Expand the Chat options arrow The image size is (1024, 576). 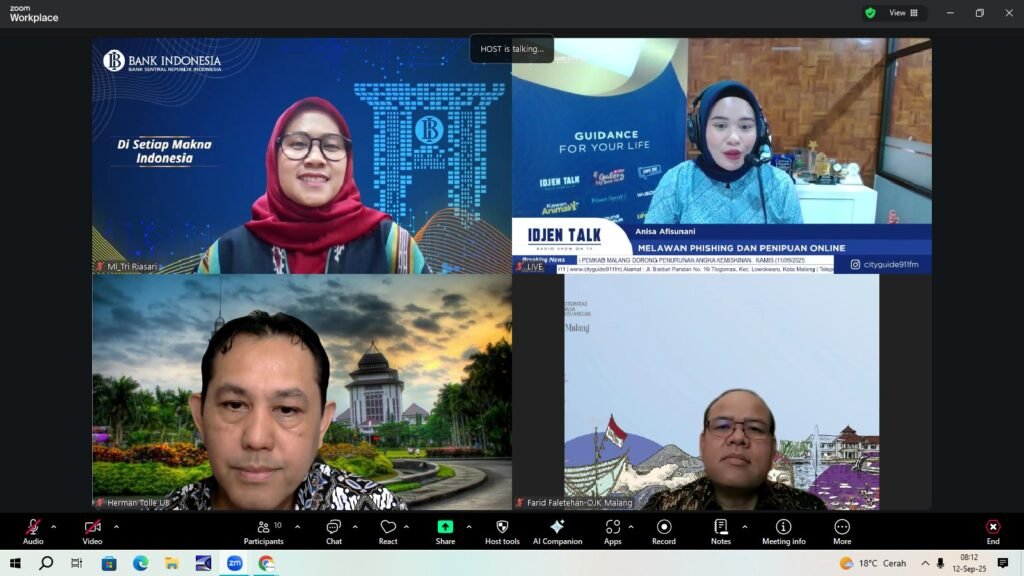(355, 526)
